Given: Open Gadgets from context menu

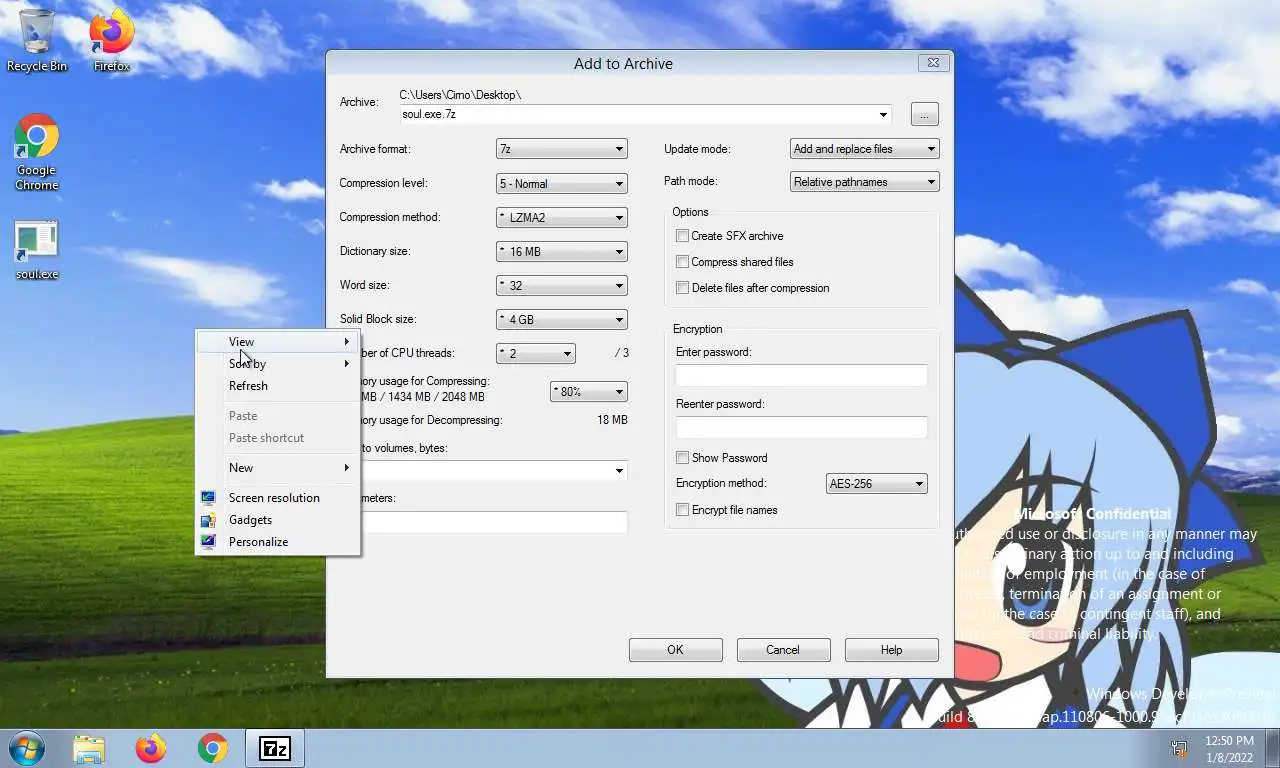Looking at the screenshot, I should pyautogui.click(x=278, y=520).
